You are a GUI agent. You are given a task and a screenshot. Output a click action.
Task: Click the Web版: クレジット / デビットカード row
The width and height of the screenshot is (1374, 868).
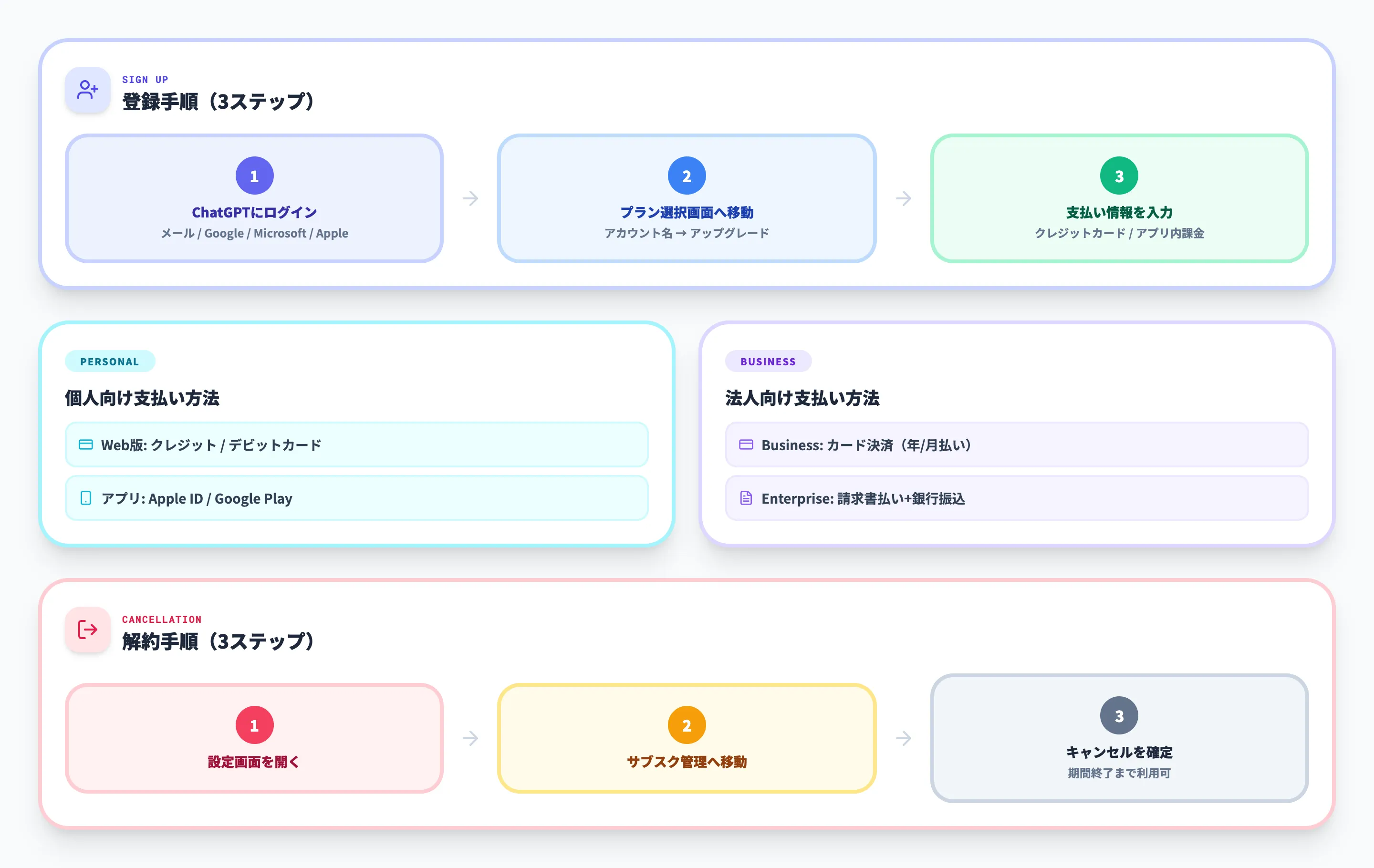point(357,445)
